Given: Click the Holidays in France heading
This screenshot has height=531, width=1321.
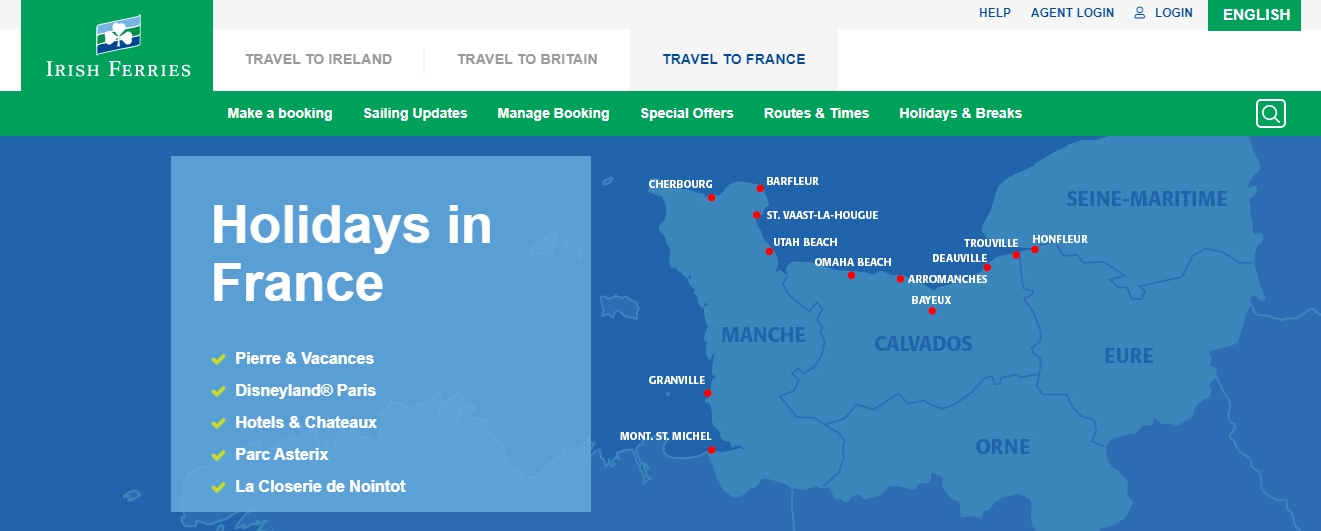Looking at the screenshot, I should coord(352,253).
